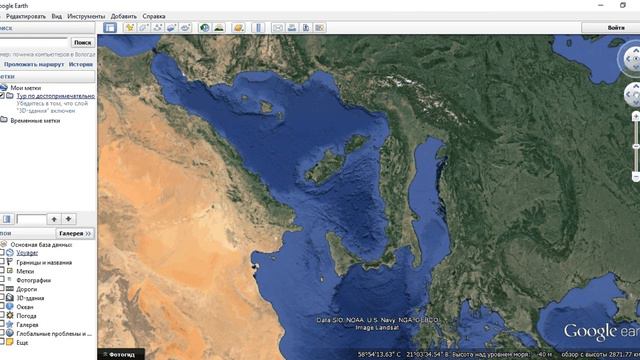Click the Дороги layer road icon

pos(10,289)
